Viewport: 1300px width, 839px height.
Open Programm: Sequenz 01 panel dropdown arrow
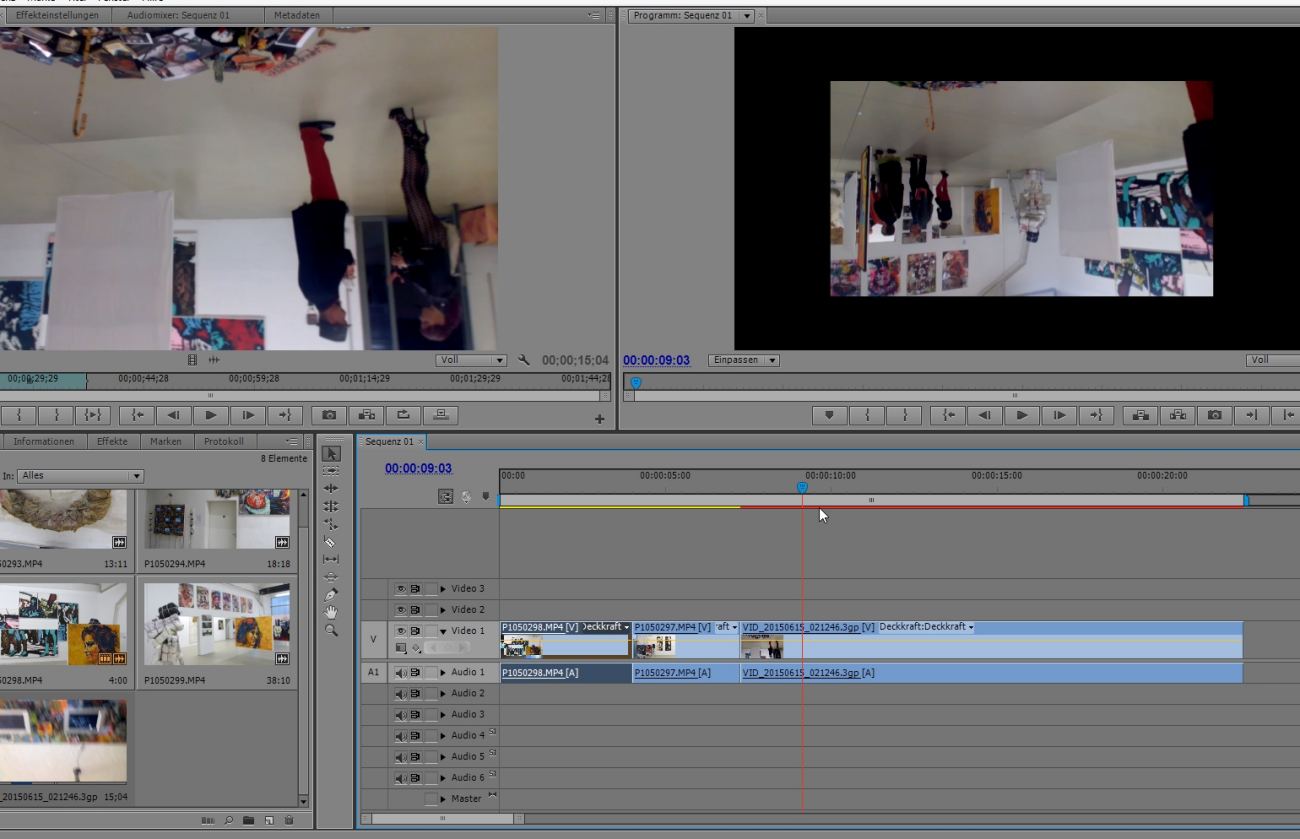coord(746,16)
